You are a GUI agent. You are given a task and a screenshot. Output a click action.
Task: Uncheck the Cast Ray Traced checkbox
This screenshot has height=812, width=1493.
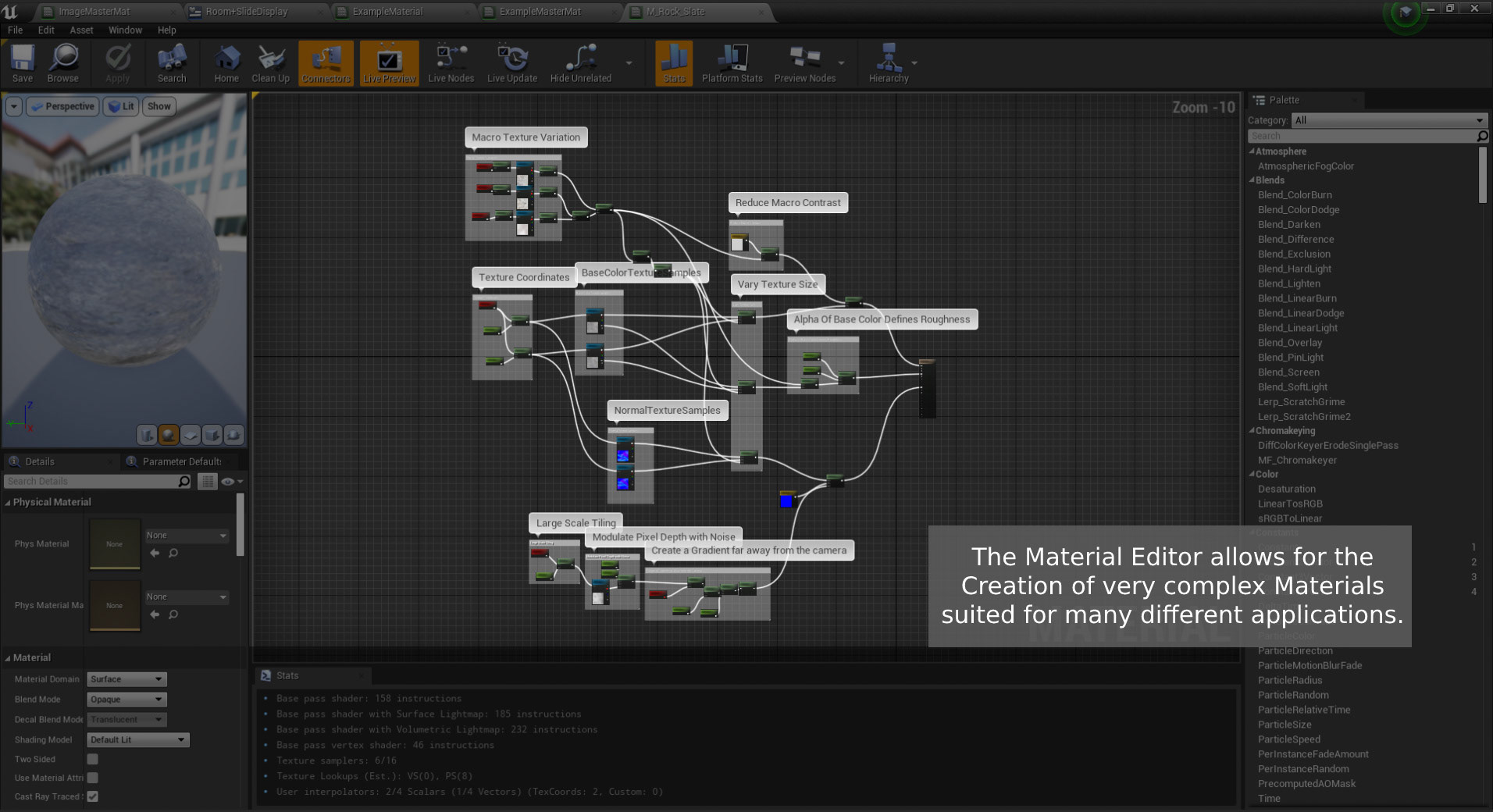click(x=93, y=796)
